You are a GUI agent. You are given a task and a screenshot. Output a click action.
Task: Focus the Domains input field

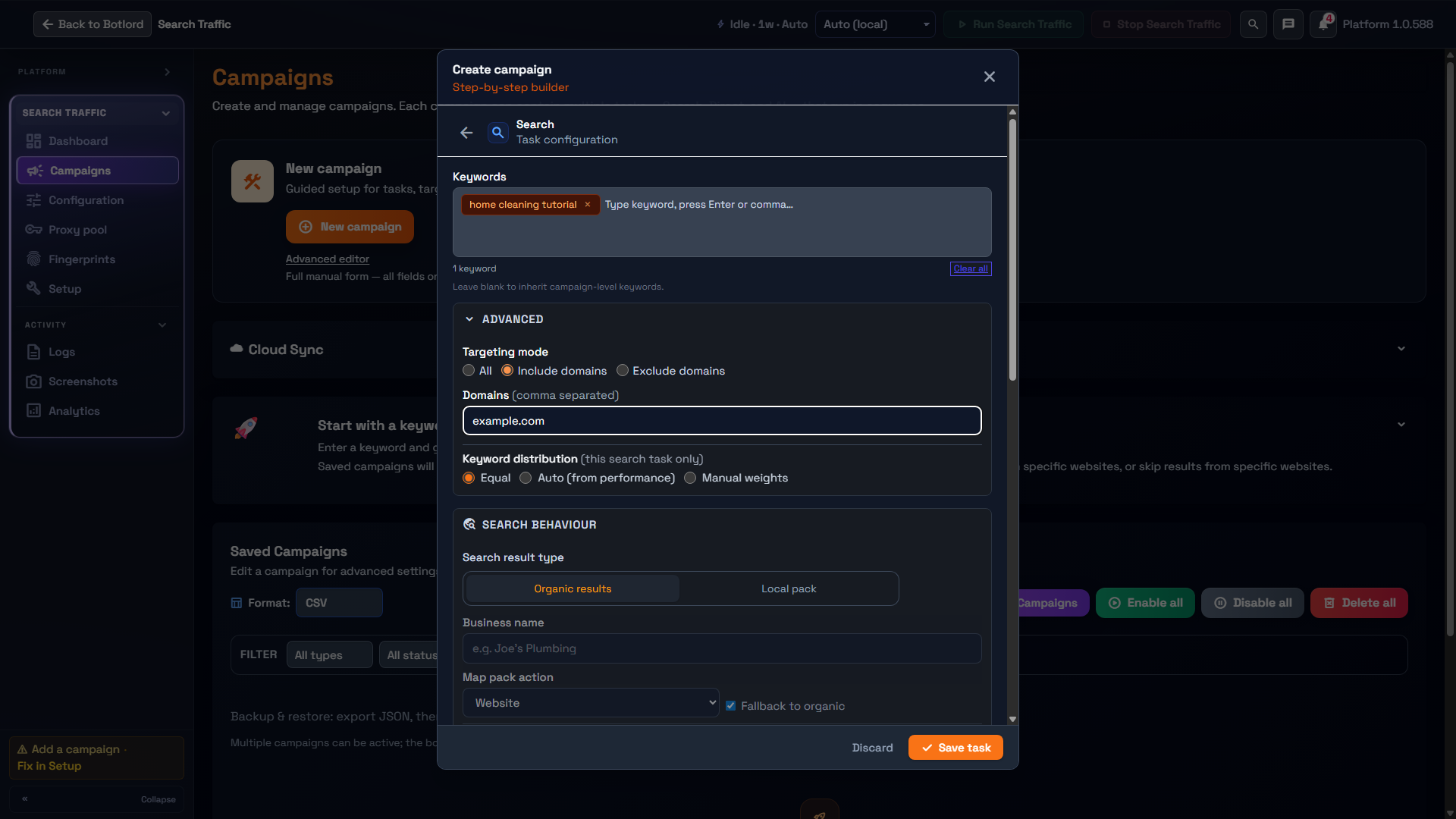pos(722,421)
